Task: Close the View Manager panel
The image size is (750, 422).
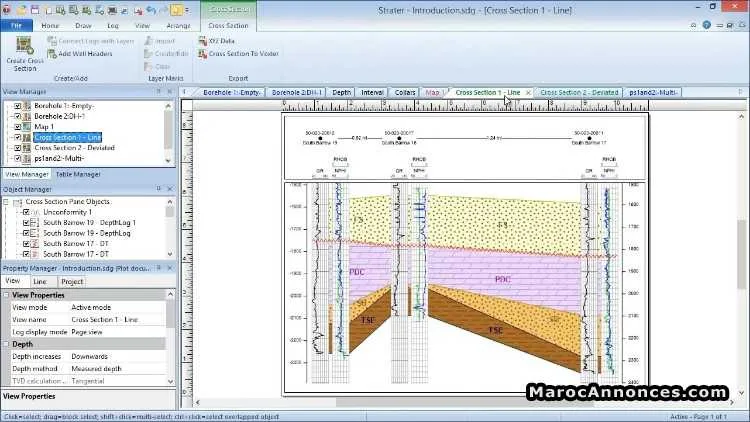Action: point(169,91)
